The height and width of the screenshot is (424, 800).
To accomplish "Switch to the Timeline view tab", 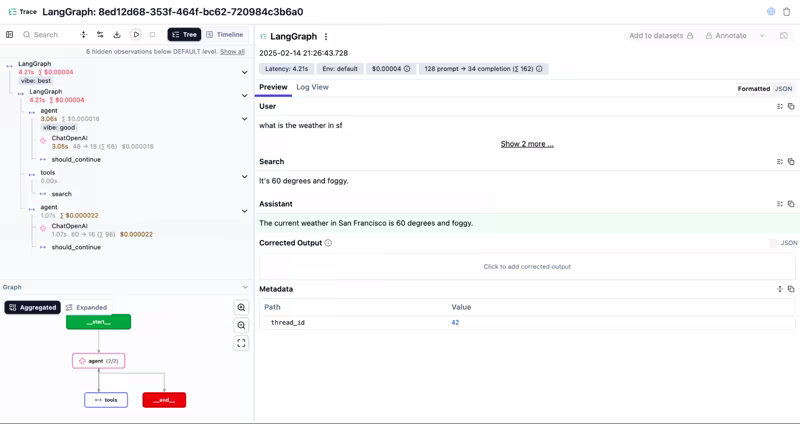I will [x=224, y=35].
